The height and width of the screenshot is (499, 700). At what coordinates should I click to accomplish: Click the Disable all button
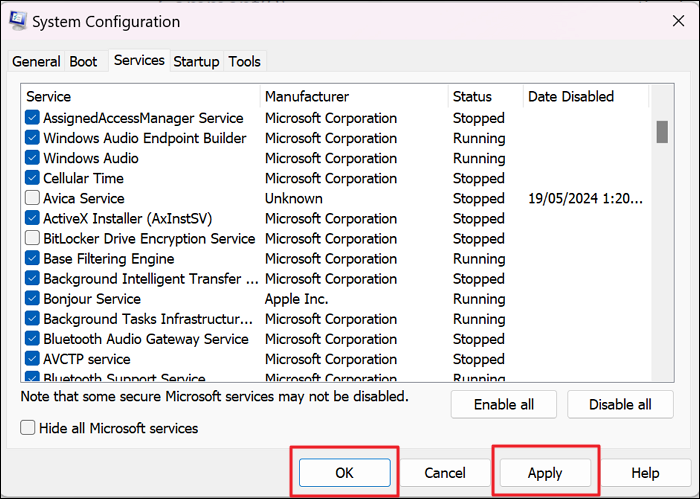coord(620,404)
